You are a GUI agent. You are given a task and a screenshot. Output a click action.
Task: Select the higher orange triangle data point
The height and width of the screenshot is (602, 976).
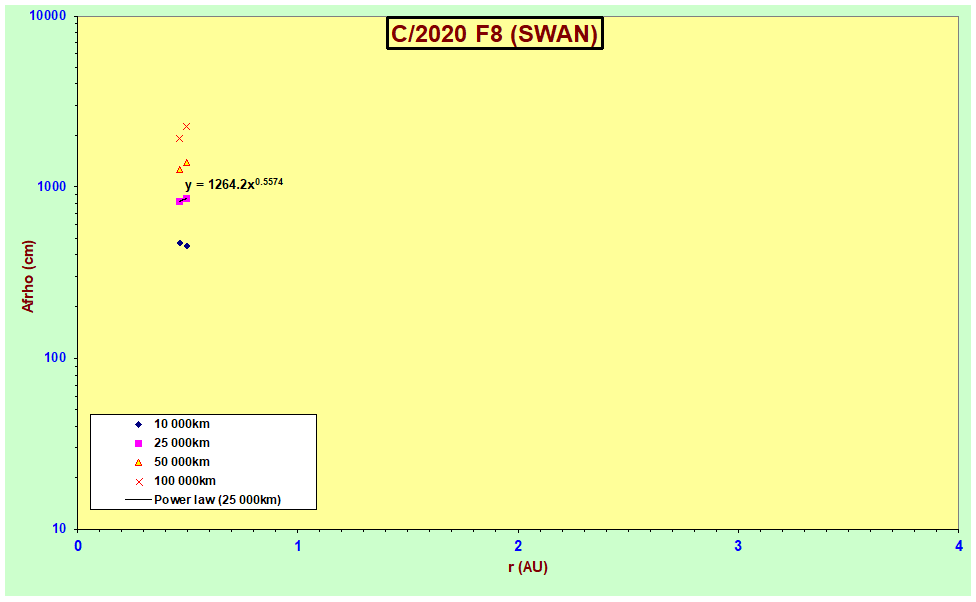(x=186, y=163)
